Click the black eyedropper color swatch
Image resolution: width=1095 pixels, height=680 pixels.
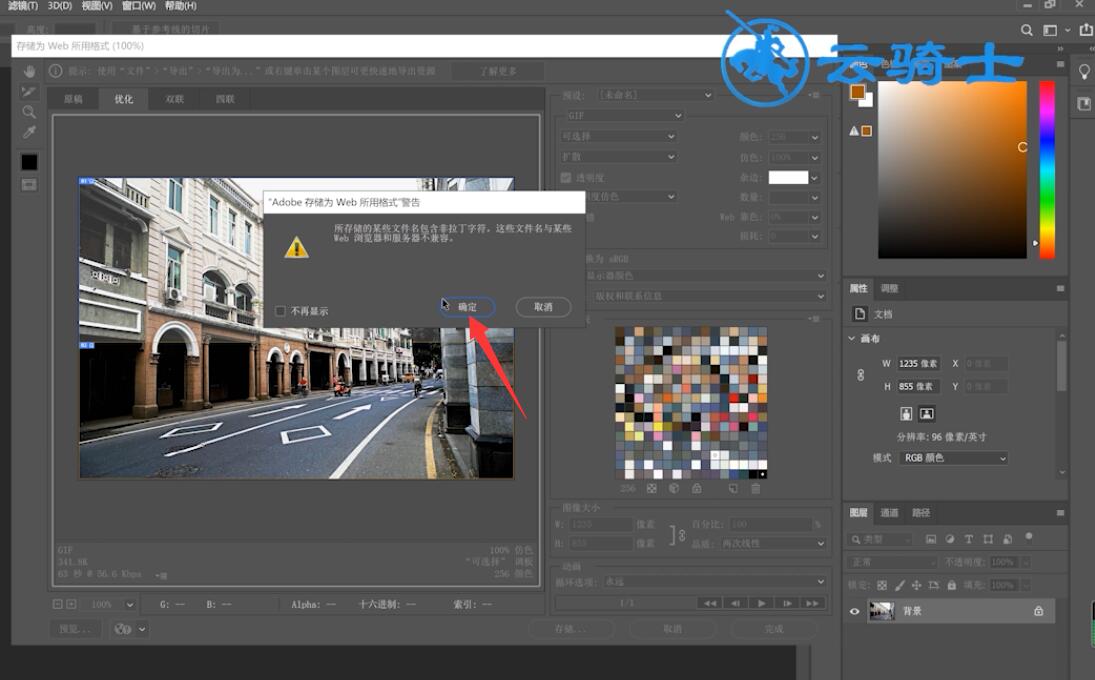coord(29,162)
